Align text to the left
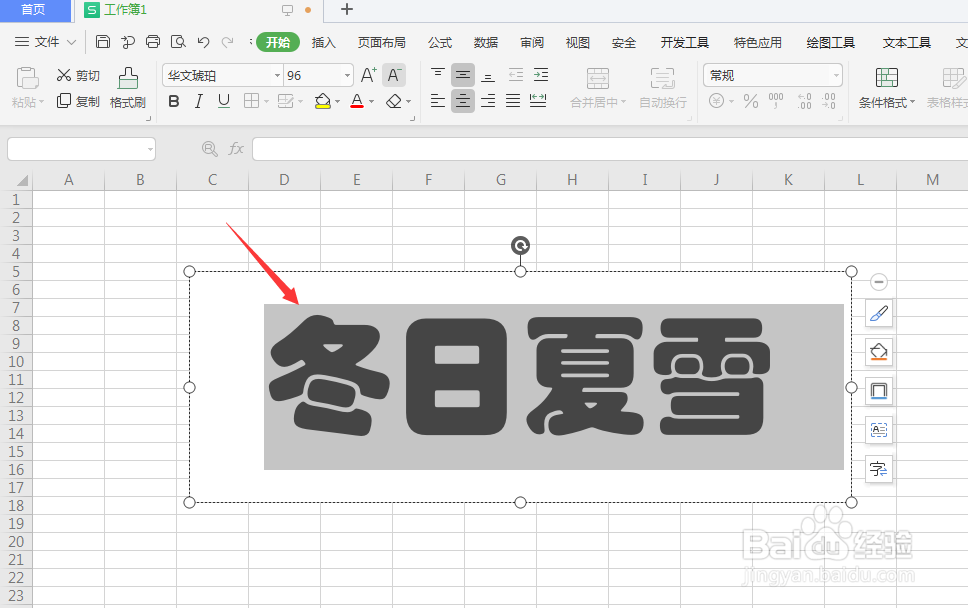Screen dimensions: 968x608 438,101
